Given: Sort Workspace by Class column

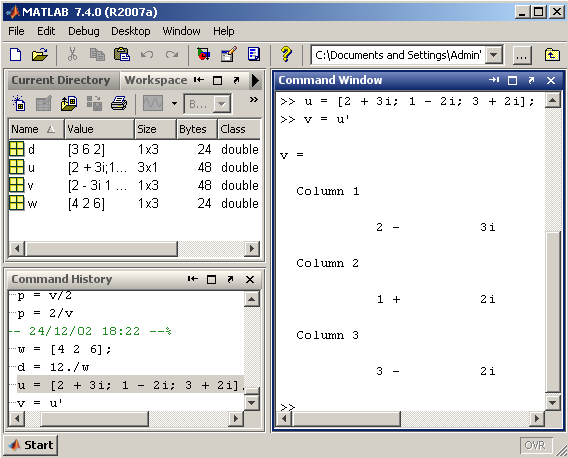Looking at the screenshot, I should coord(239,129).
